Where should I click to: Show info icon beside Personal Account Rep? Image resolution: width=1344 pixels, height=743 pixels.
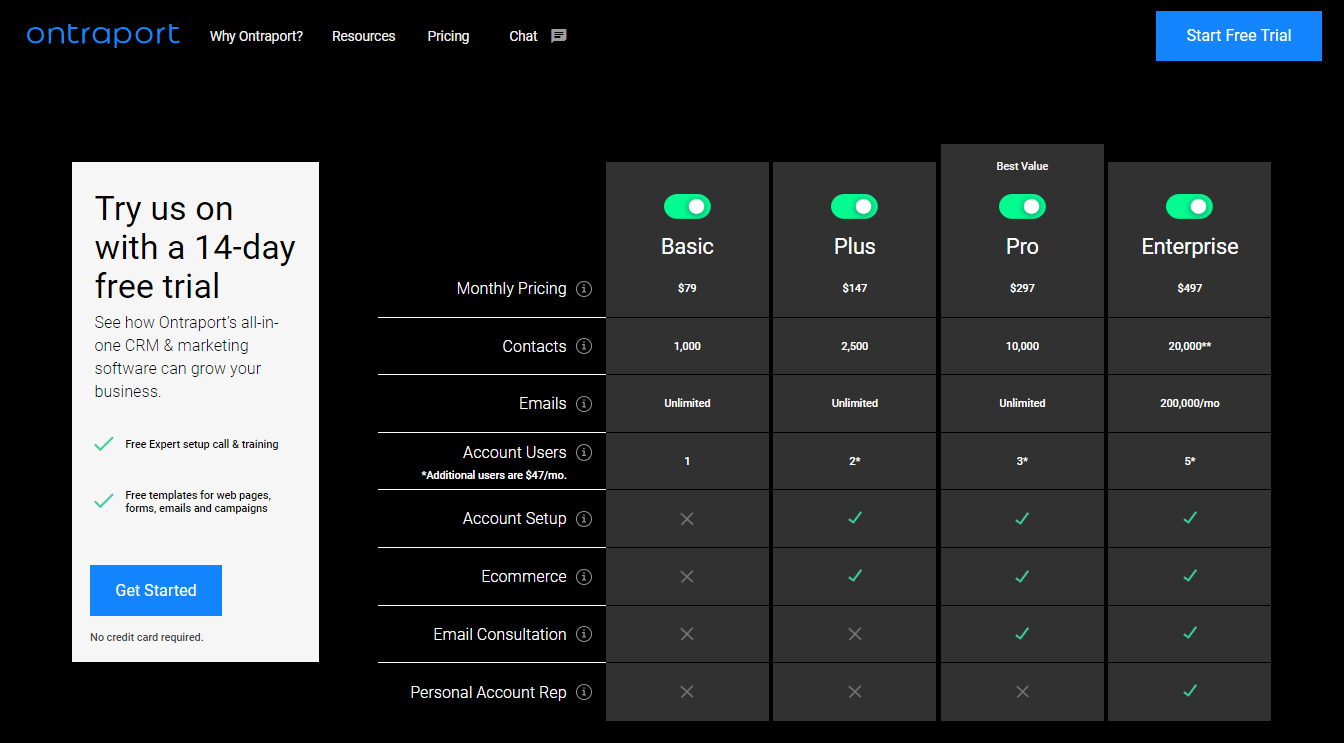pos(584,692)
